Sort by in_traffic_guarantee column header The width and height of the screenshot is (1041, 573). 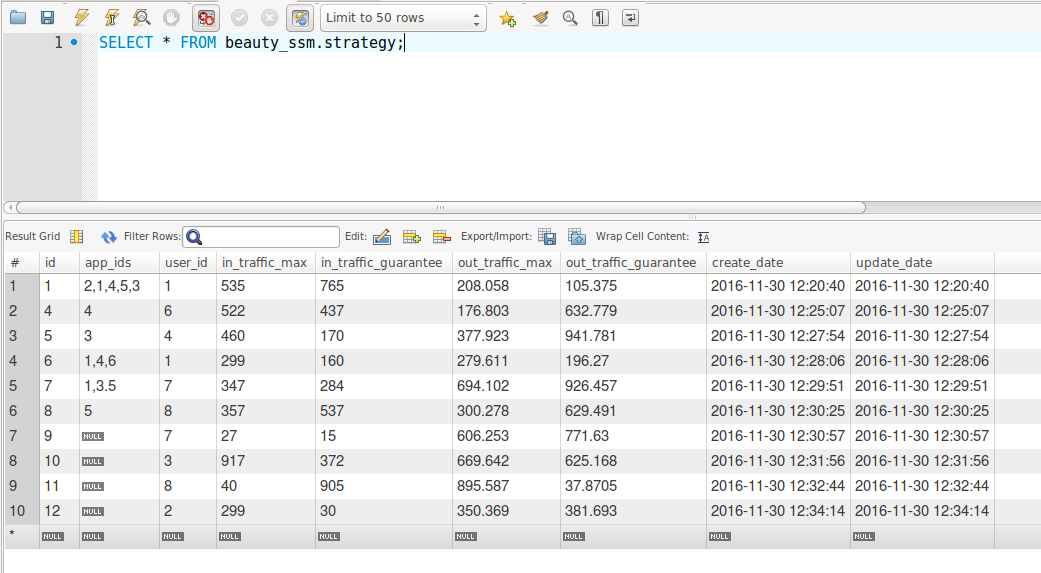[384, 262]
